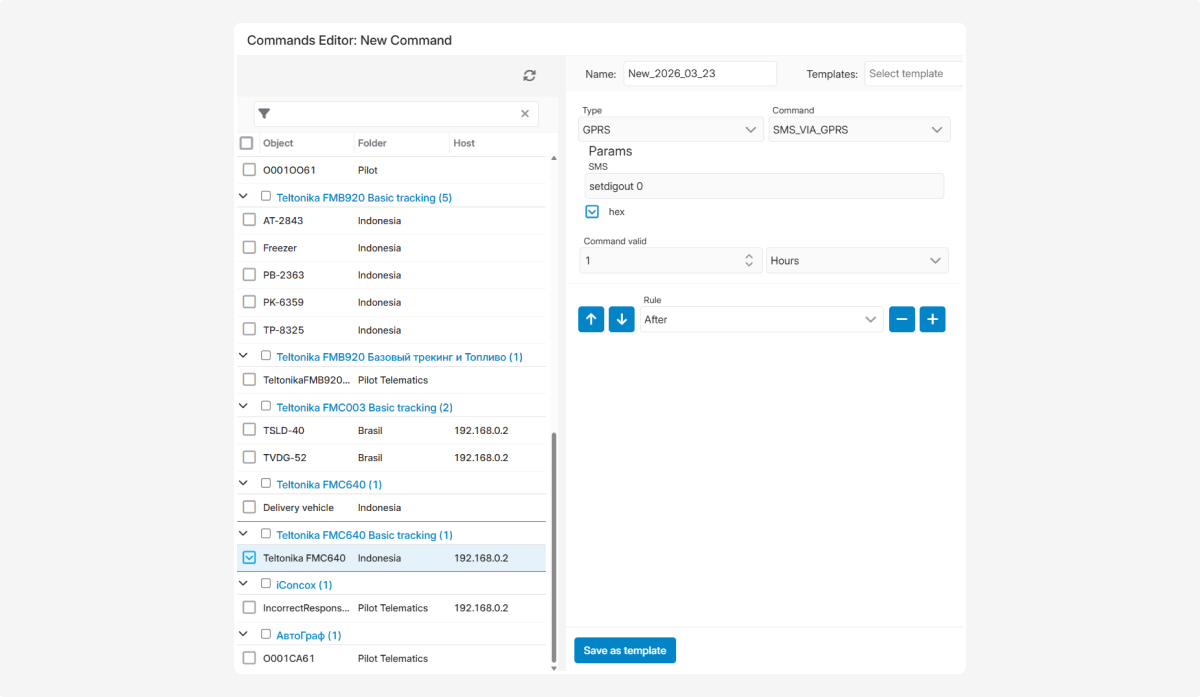Collapse the Teltonika FMC003 Basic tracking group
1200x697 pixels.
point(244,407)
